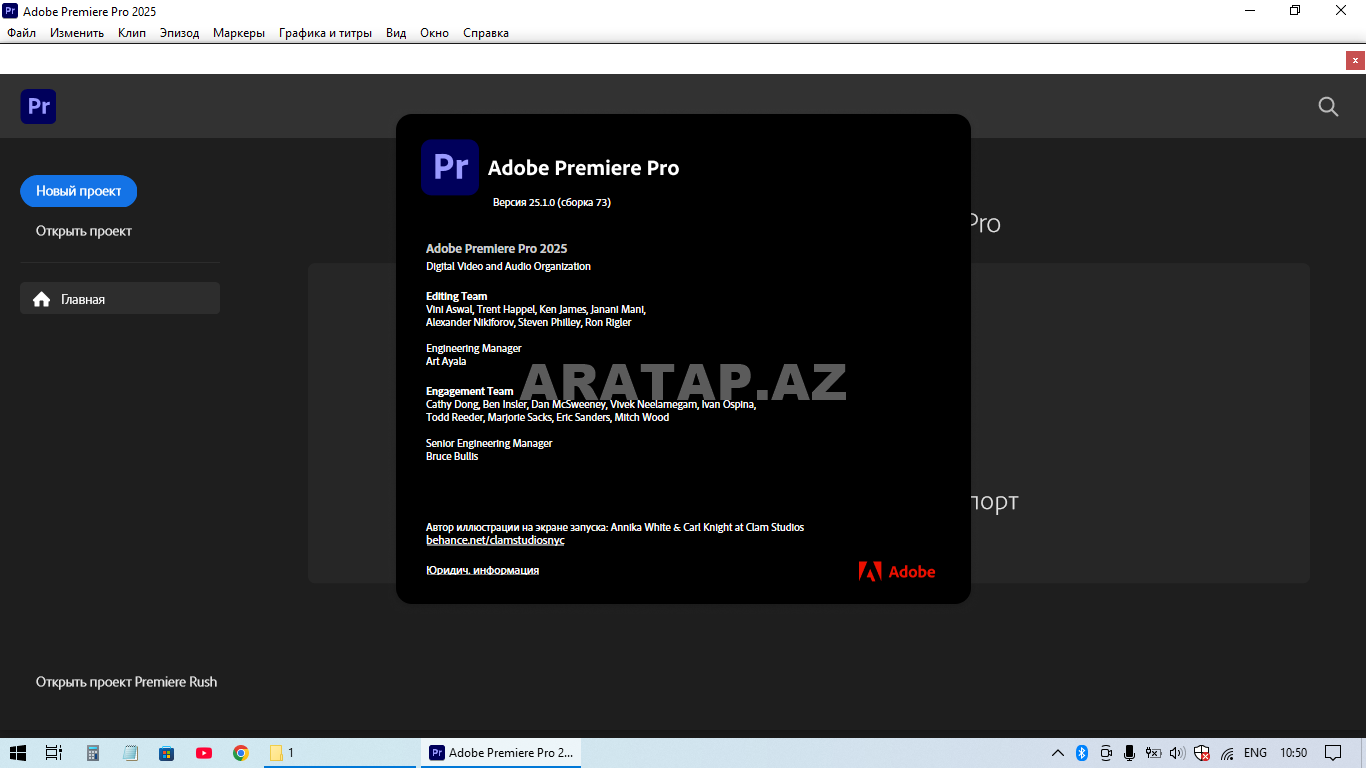Open the 10:50 clock on taskbar
The image size is (1366, 768).
tap(1293, 753)
